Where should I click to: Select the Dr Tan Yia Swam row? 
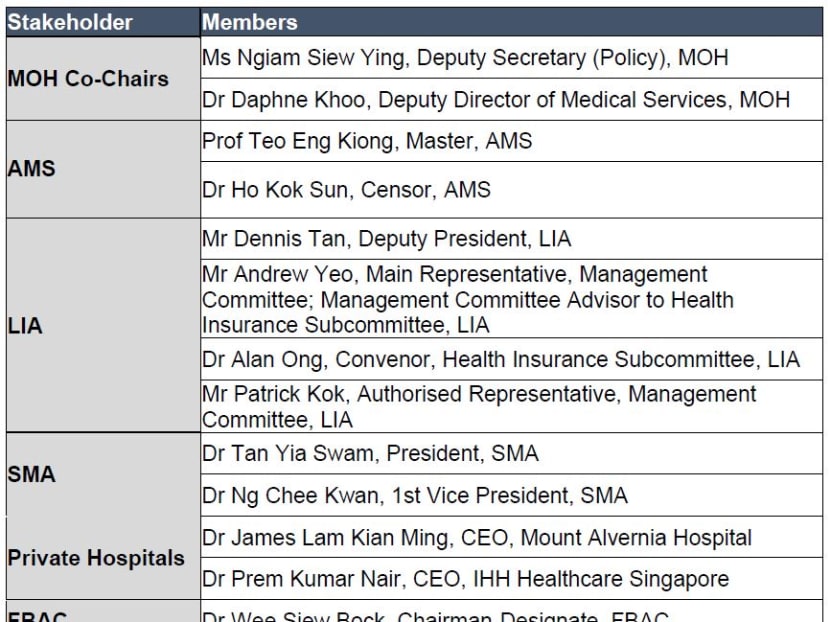coord(511,454)
